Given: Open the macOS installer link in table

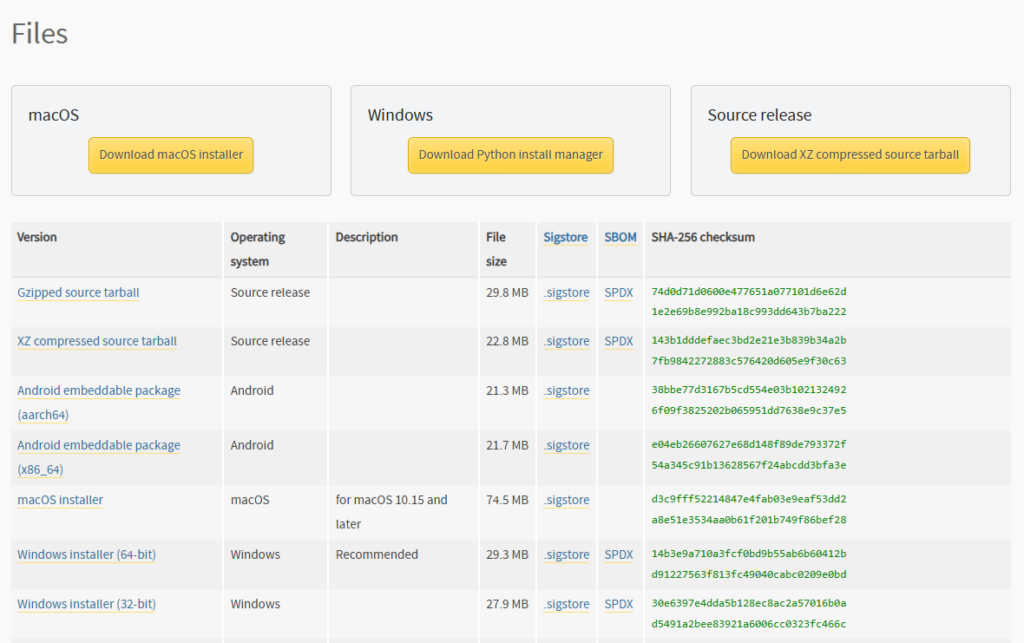Looking at the screenshot, I should 60,500.
